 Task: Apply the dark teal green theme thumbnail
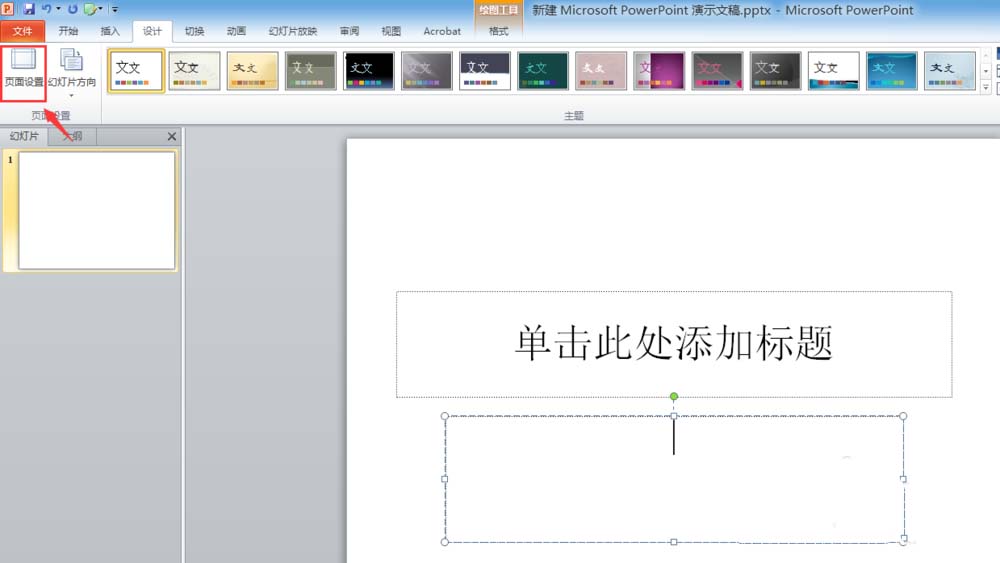(543, 71)
